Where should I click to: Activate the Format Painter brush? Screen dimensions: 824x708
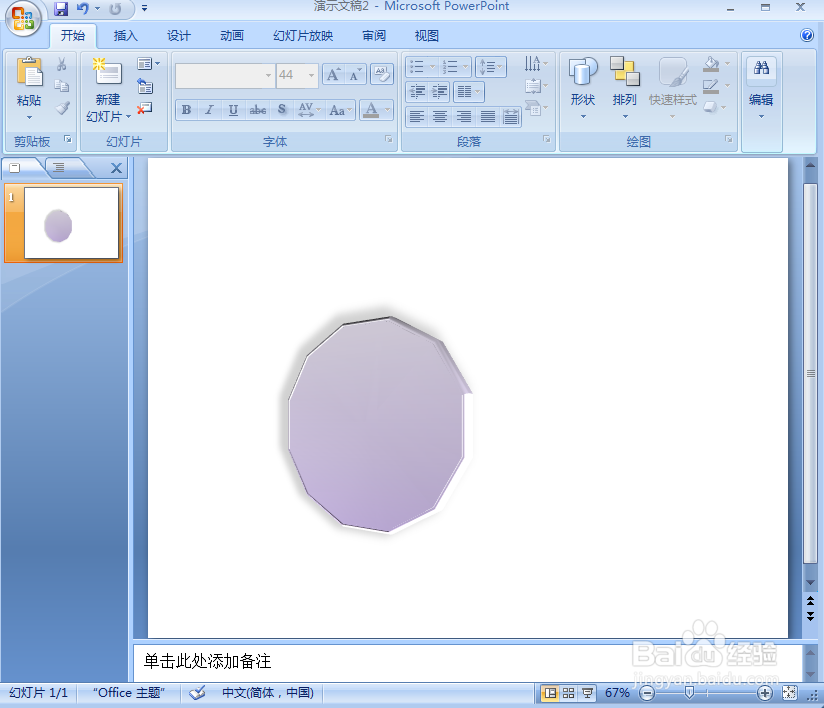(x=62, y=108)
